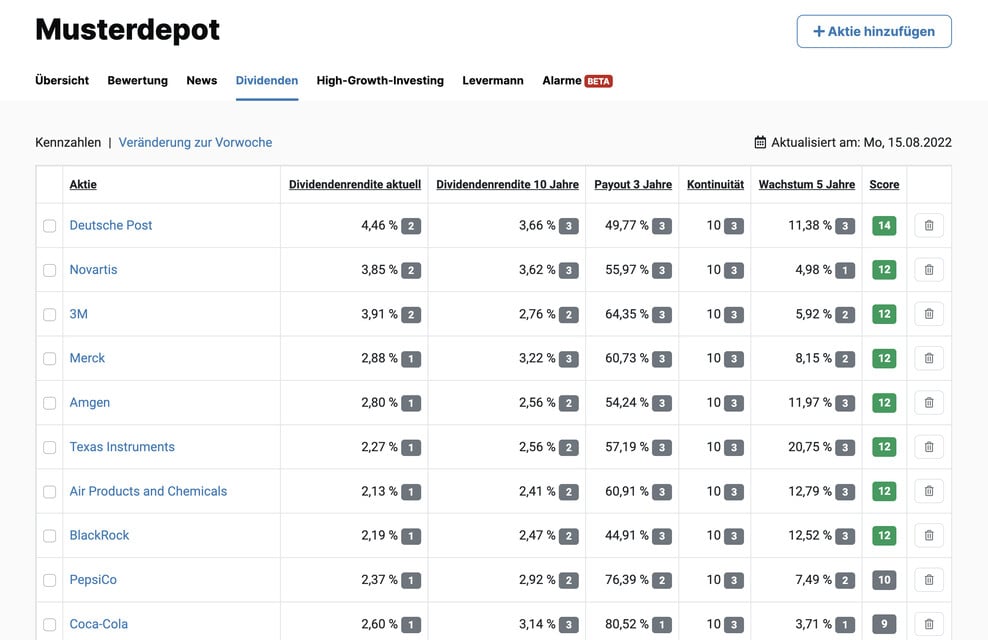
Task: Open the News tab
Action: pos(202,81)
